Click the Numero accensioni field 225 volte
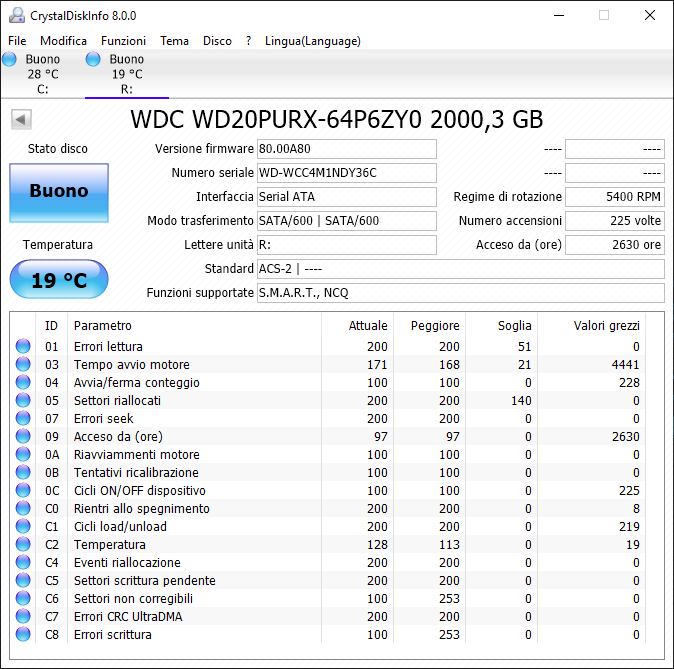674x669 pixels. click(615, 221)
